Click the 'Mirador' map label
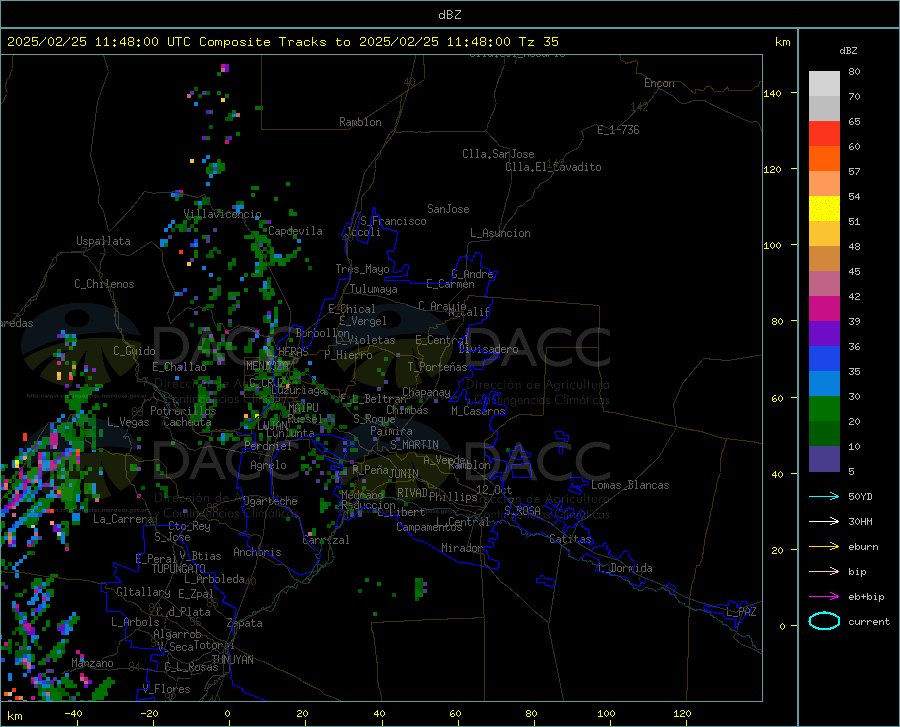 pyautogui.click(x=461, y=549)
